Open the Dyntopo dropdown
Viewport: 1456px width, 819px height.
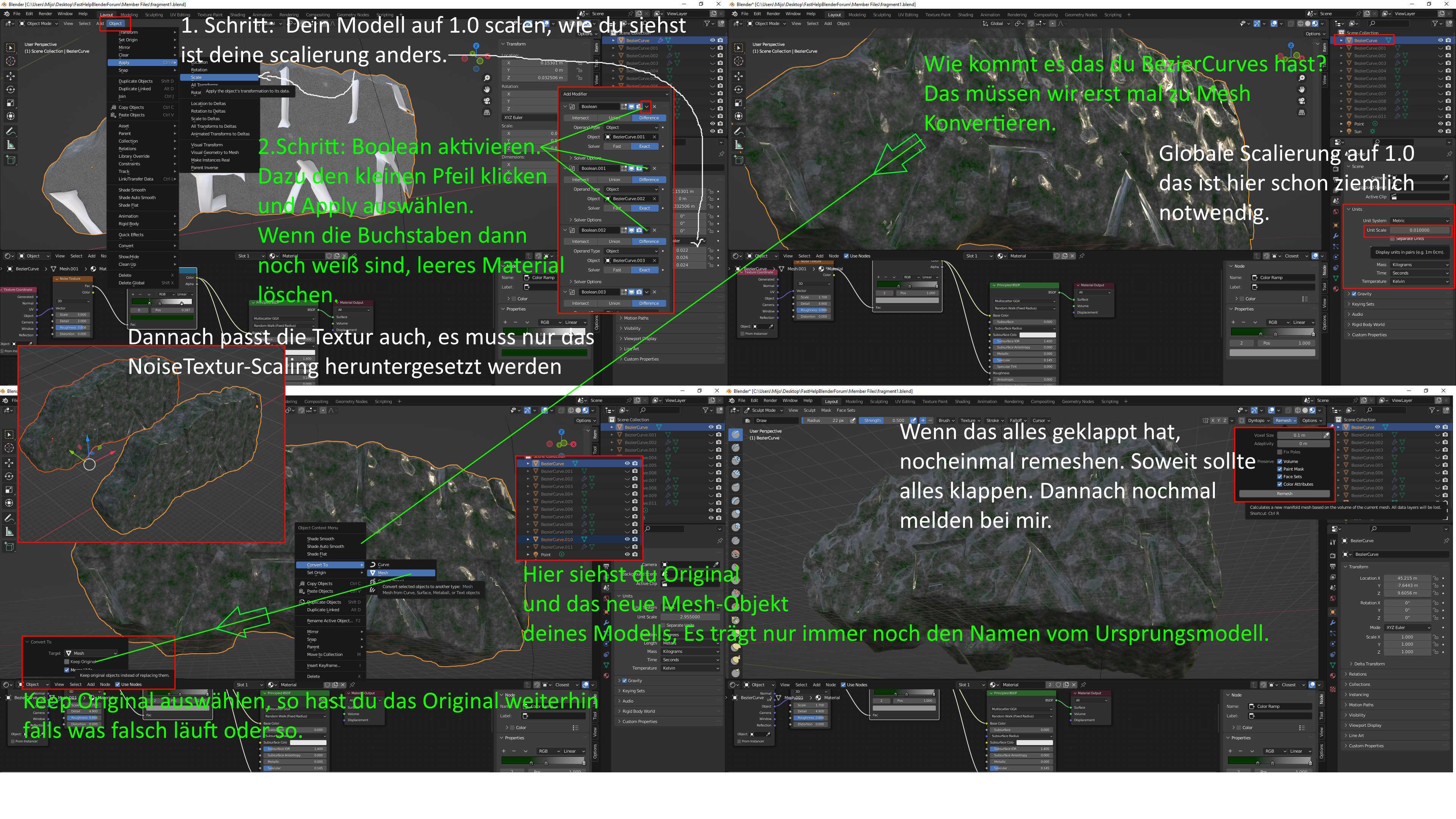pos(1258,420)
